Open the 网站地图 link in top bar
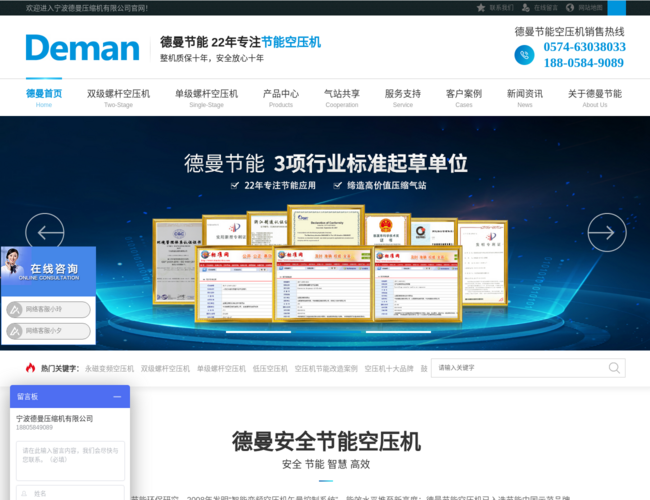Viewport: 650px width, 500px height. pos(590,7)
